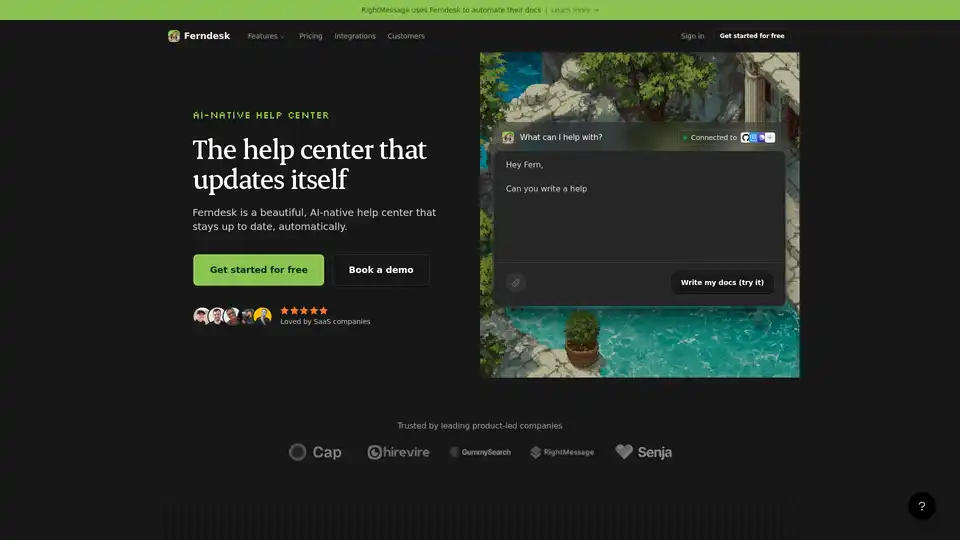Click the hirevire logo

[x=398, y=452]
